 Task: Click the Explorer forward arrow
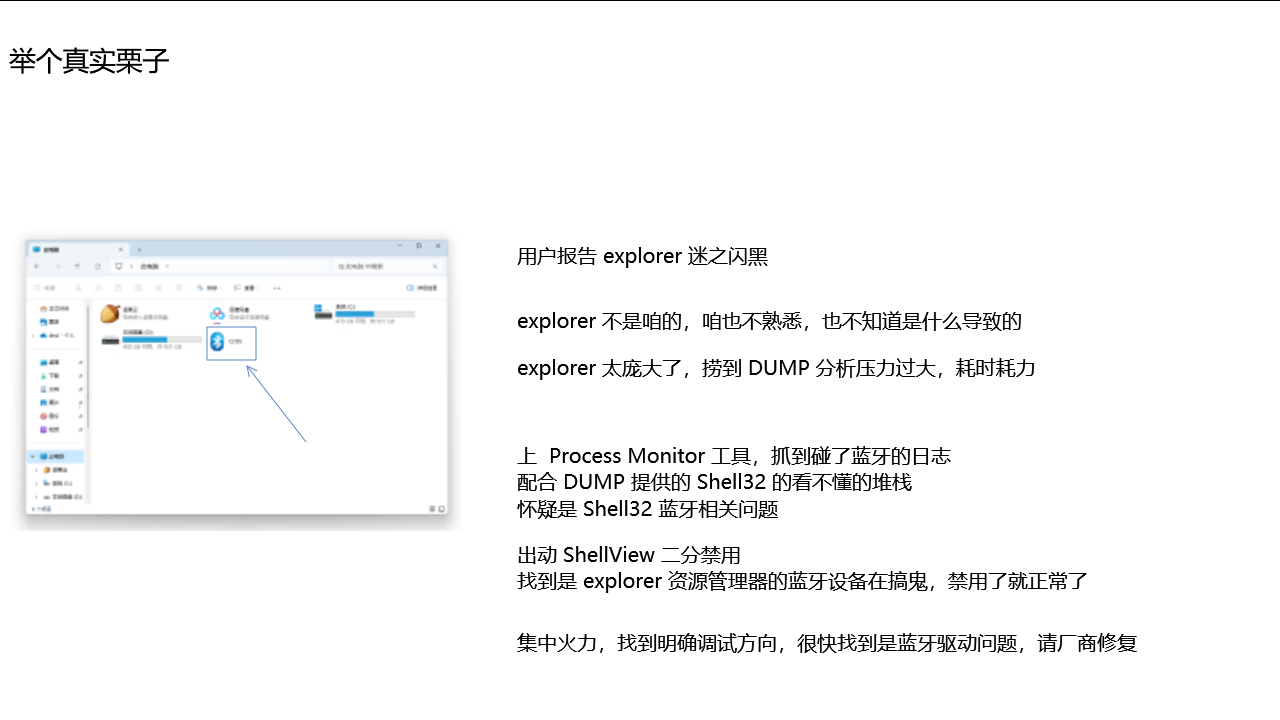click(x=57, y=266)
